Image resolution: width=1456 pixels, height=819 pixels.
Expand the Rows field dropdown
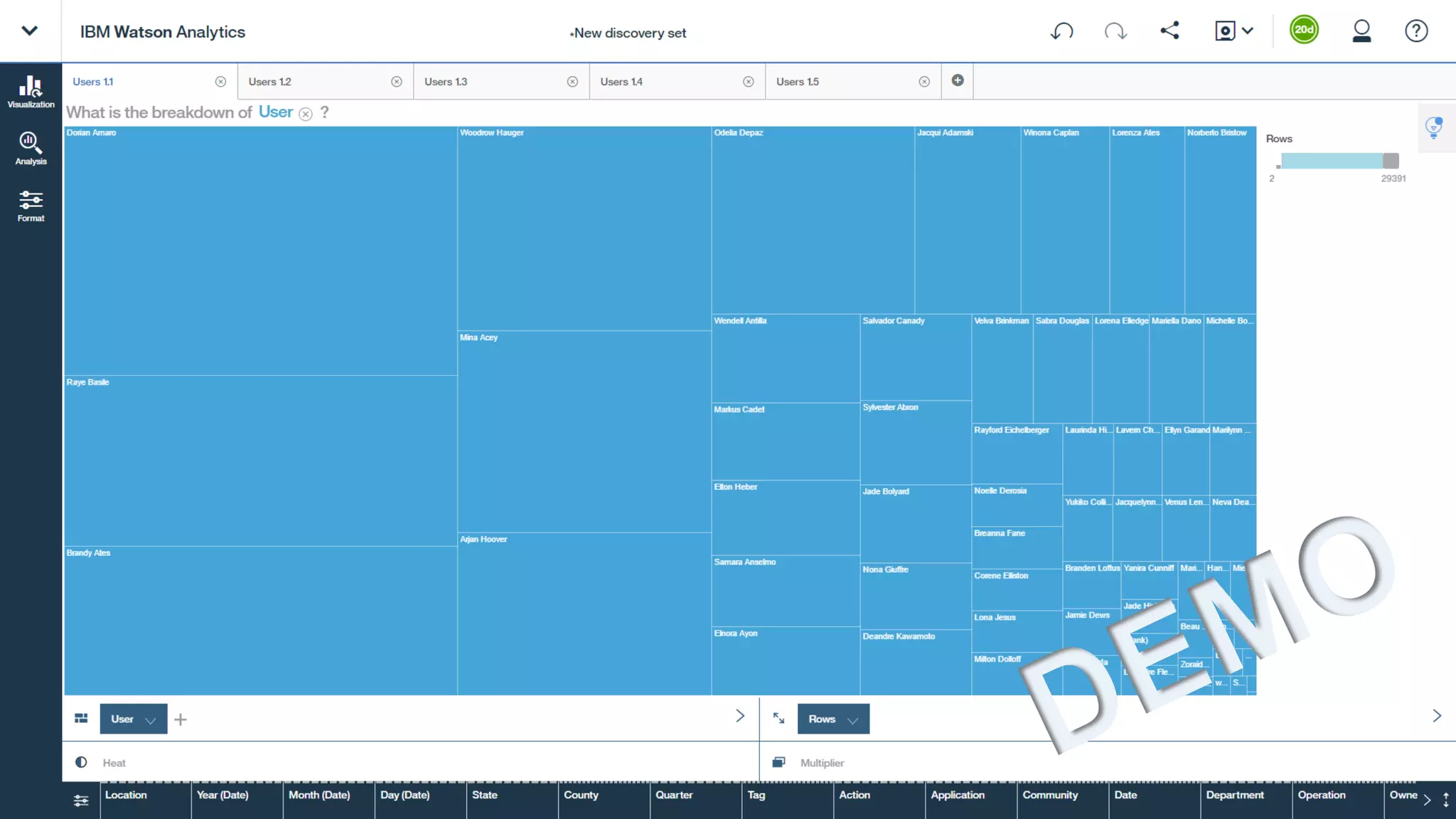tap(852, 719)
